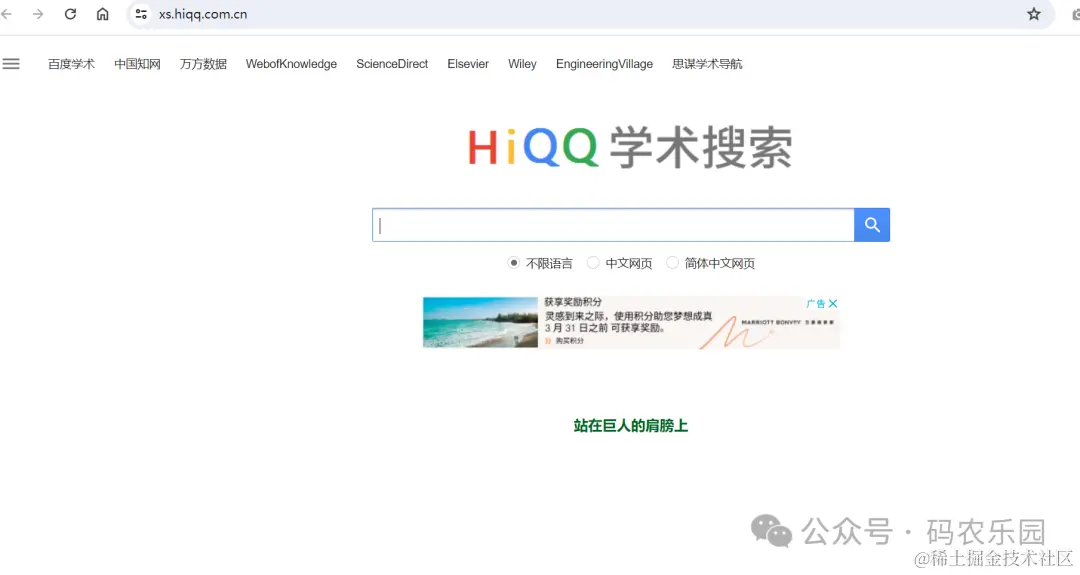Click the HiQQ 学术搜索 logo

click(630, 147)
